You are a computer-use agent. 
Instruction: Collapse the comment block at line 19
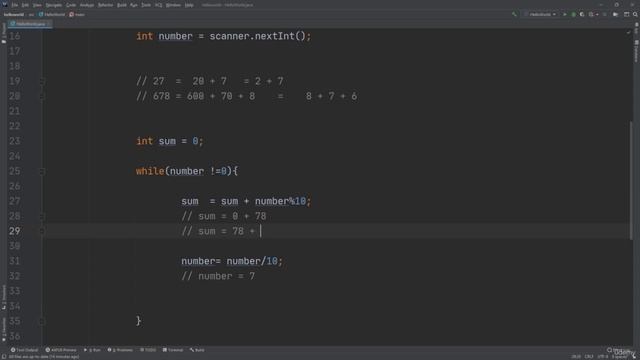tap(42, 81)
